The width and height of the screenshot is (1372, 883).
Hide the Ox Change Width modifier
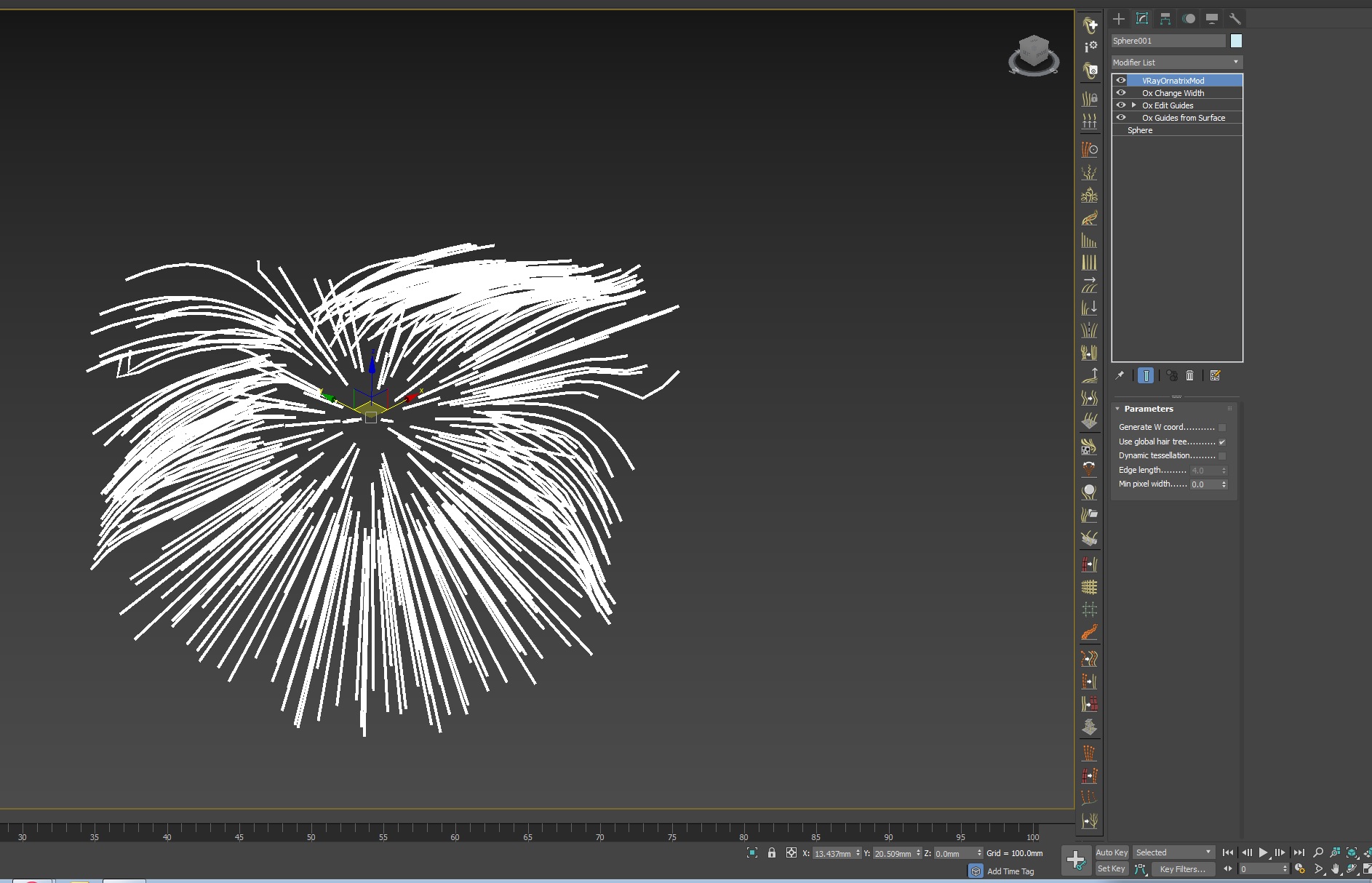tap(1121, 93)
